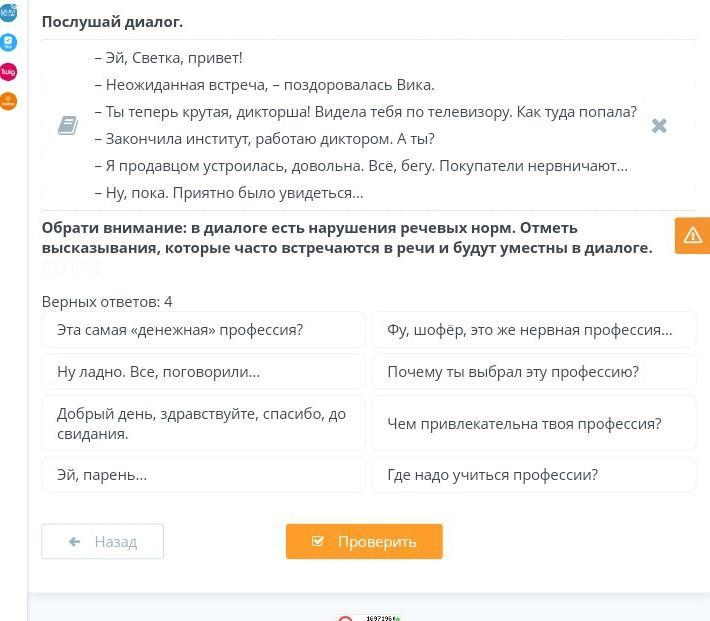Click the book icon beside the dialog
The image size is (710, 621).
tap(68, 125)
